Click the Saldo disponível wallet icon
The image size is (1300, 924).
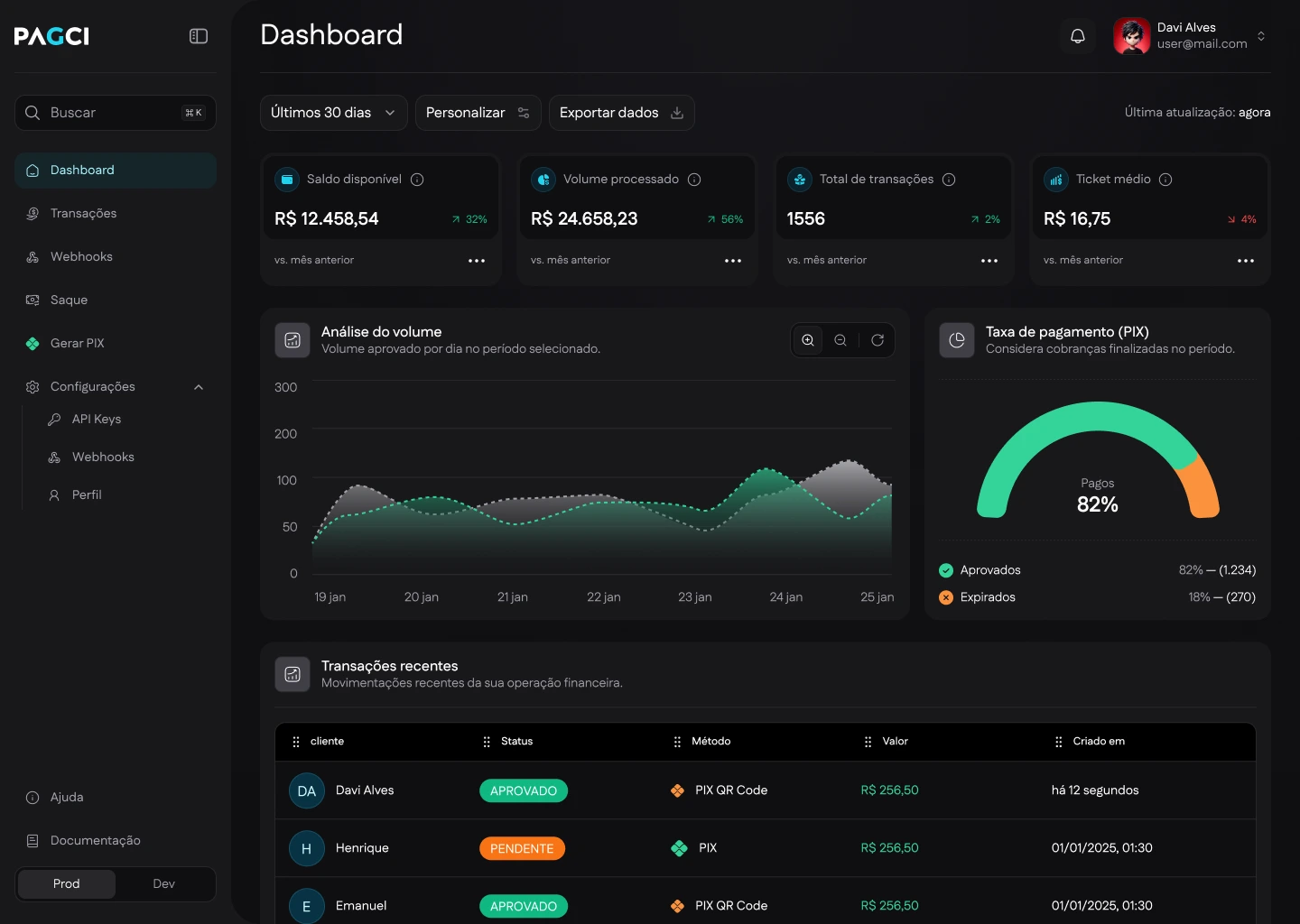[x=287, y=180]
